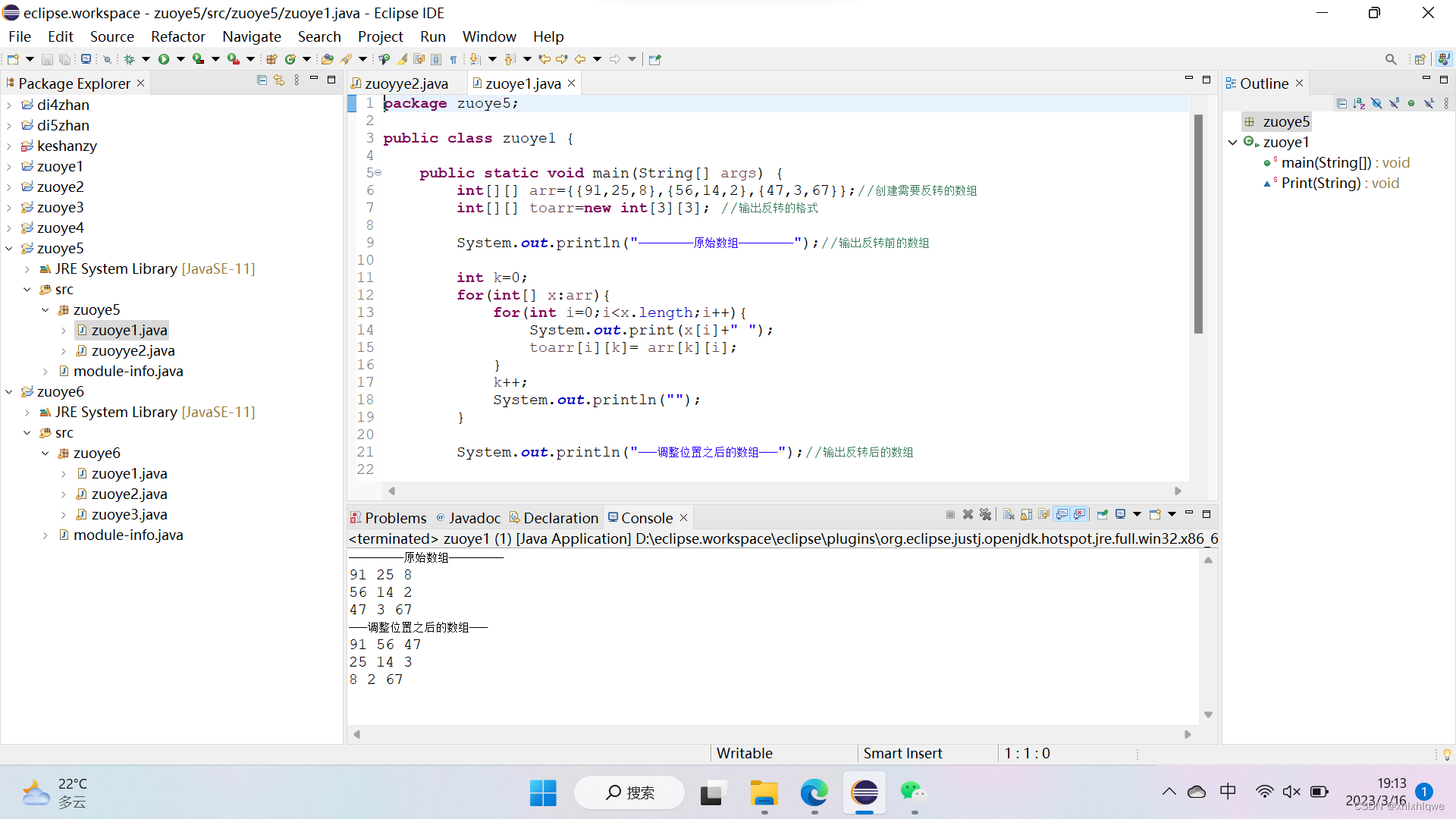Click Remove All Terminated Launches icon
This screenshot has width=1456, height=819.
pos(985,515)
